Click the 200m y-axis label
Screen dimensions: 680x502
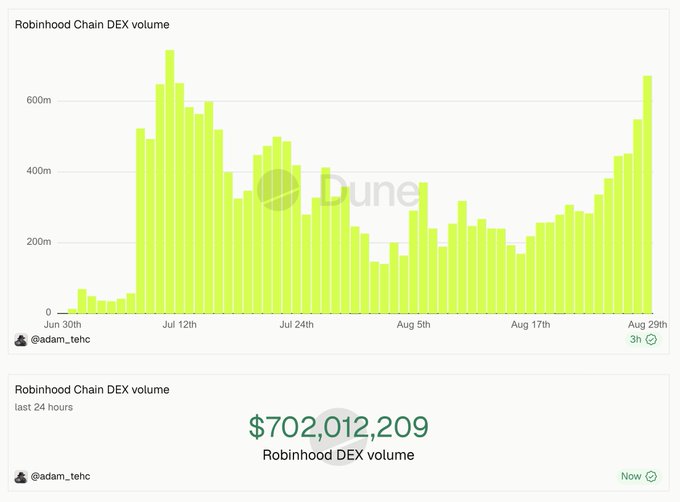point(39,242)
